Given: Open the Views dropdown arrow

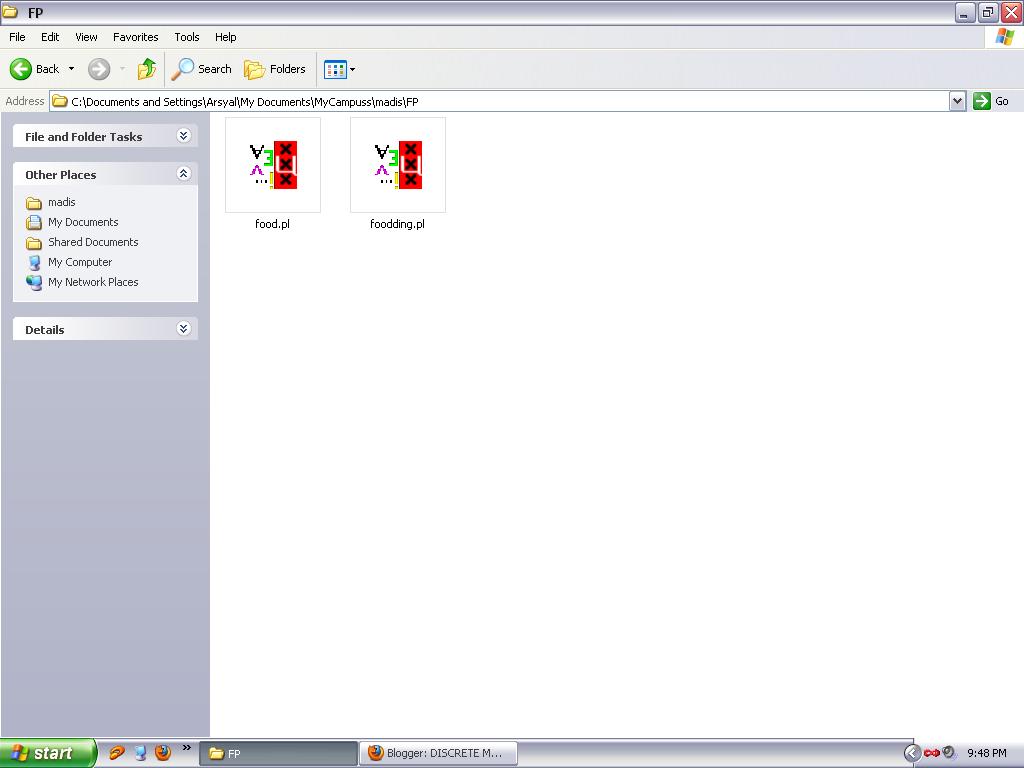Looking at the screenshot, I should coord(353,69).
